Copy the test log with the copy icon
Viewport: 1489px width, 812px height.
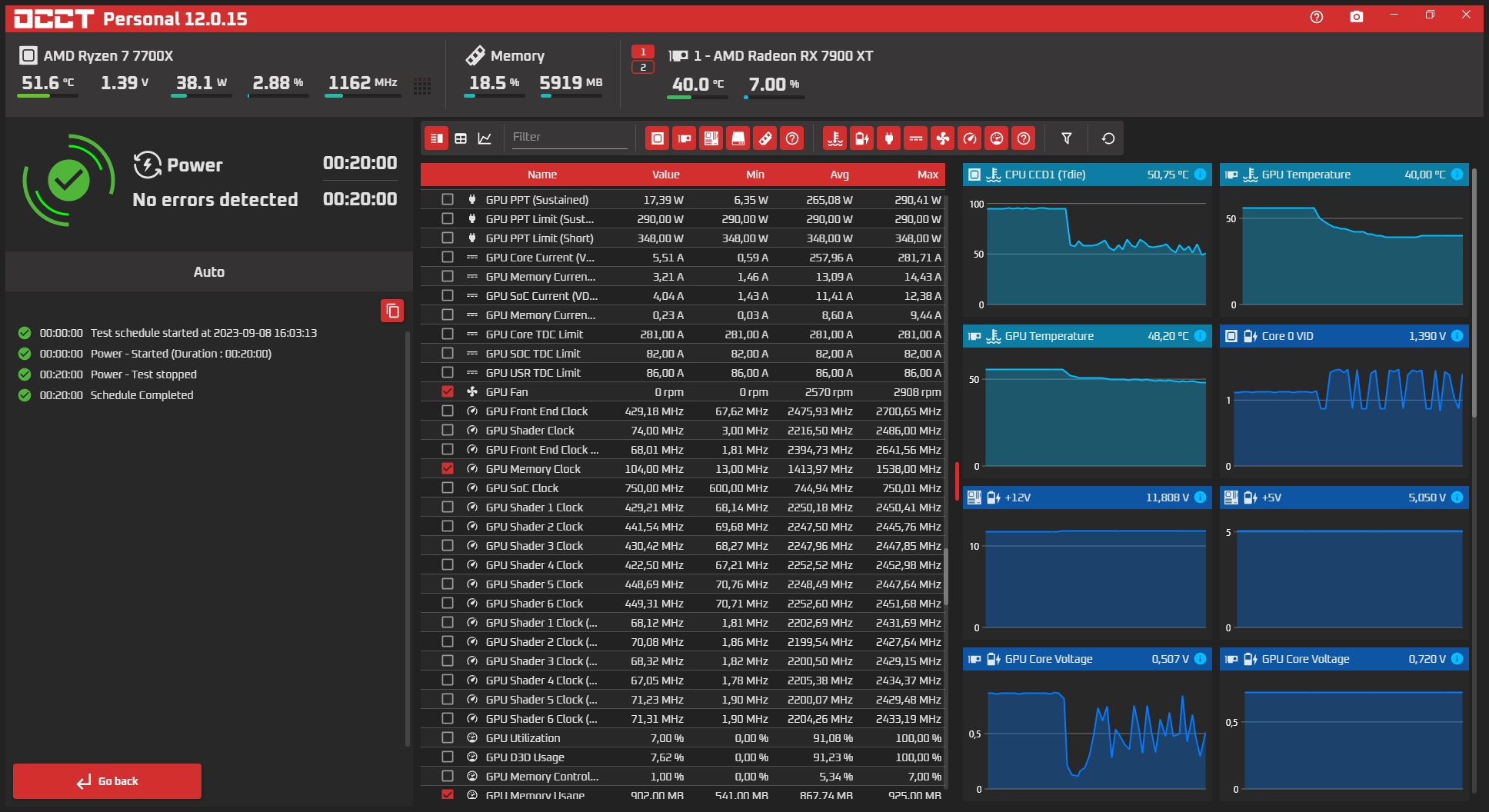(391, 311)
